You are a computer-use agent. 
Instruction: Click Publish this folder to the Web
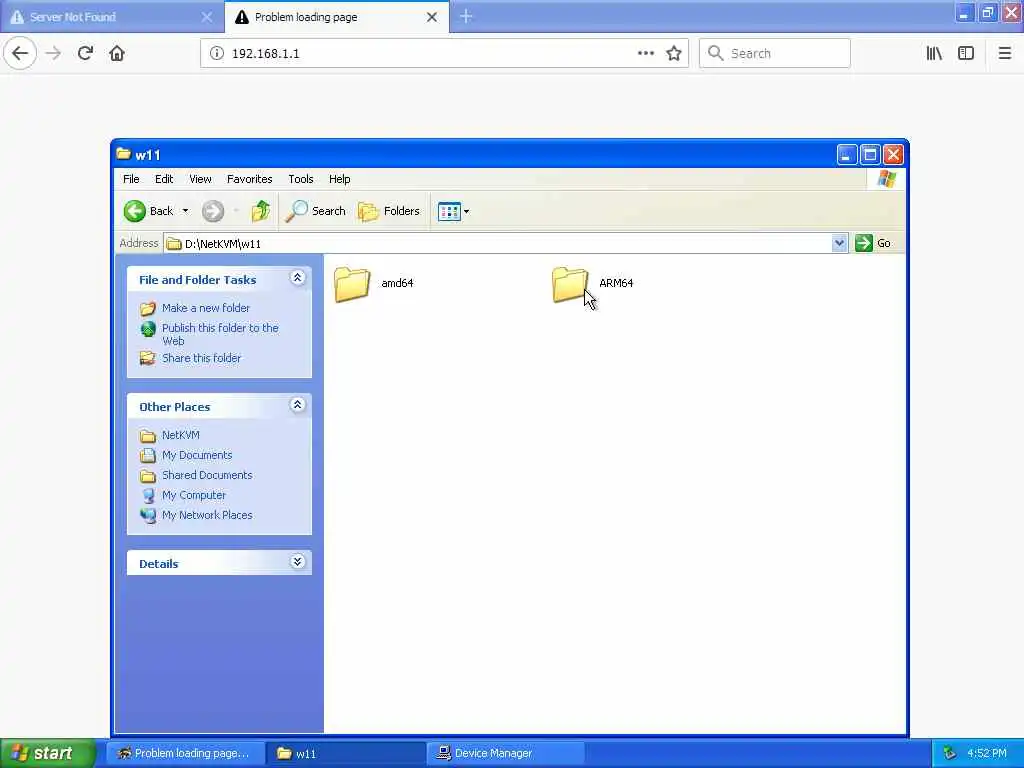click(220, 334)
